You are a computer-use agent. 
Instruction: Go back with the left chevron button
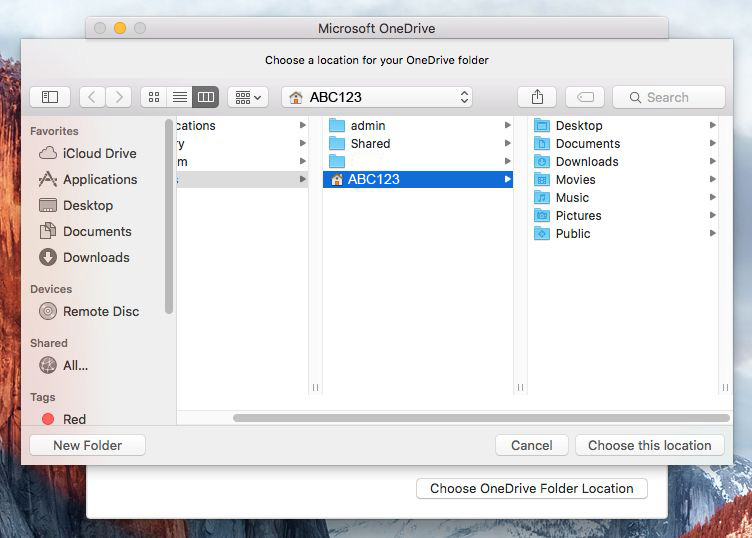pos(92,97)
